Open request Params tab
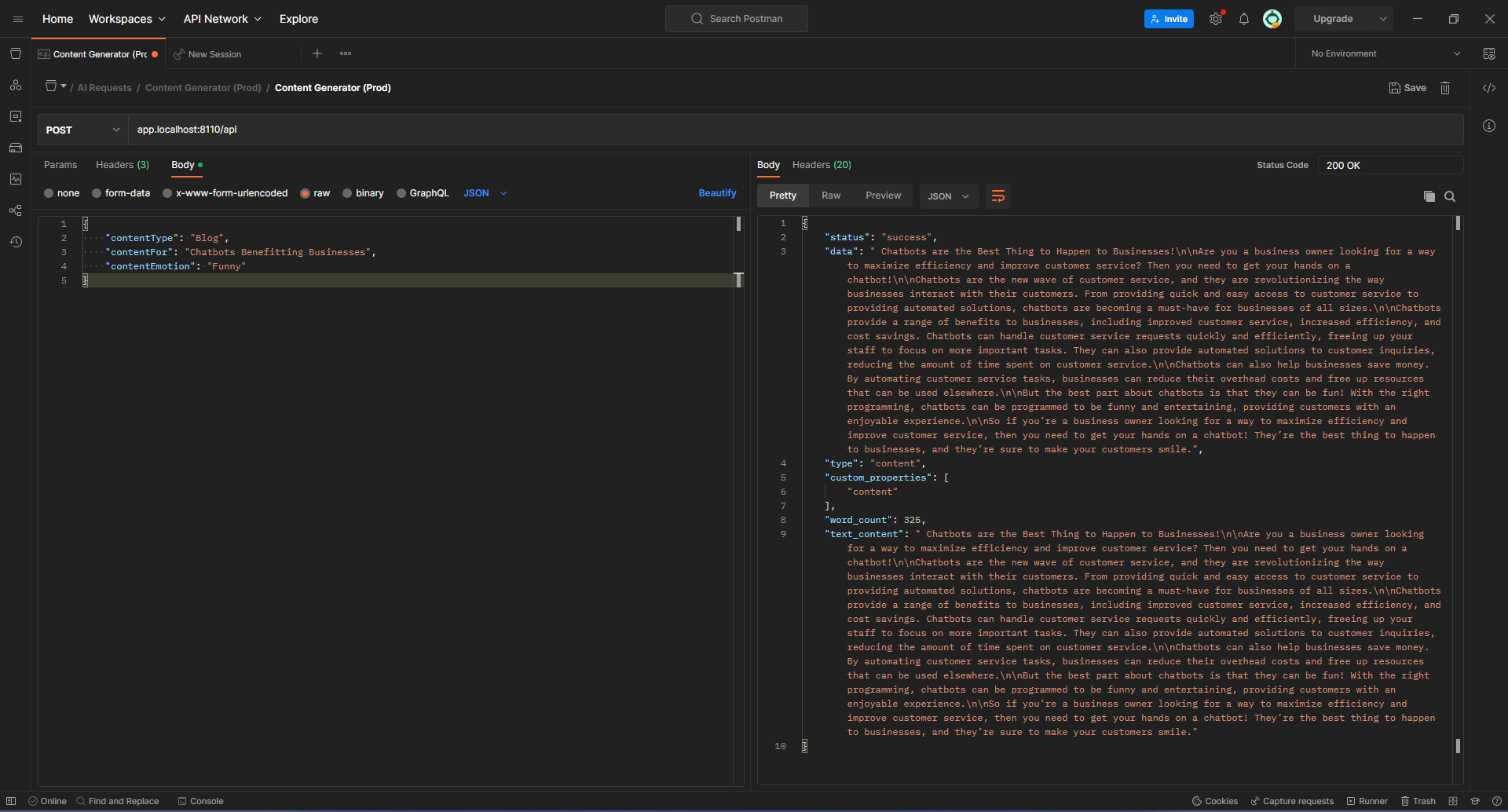 click(60, 165)
